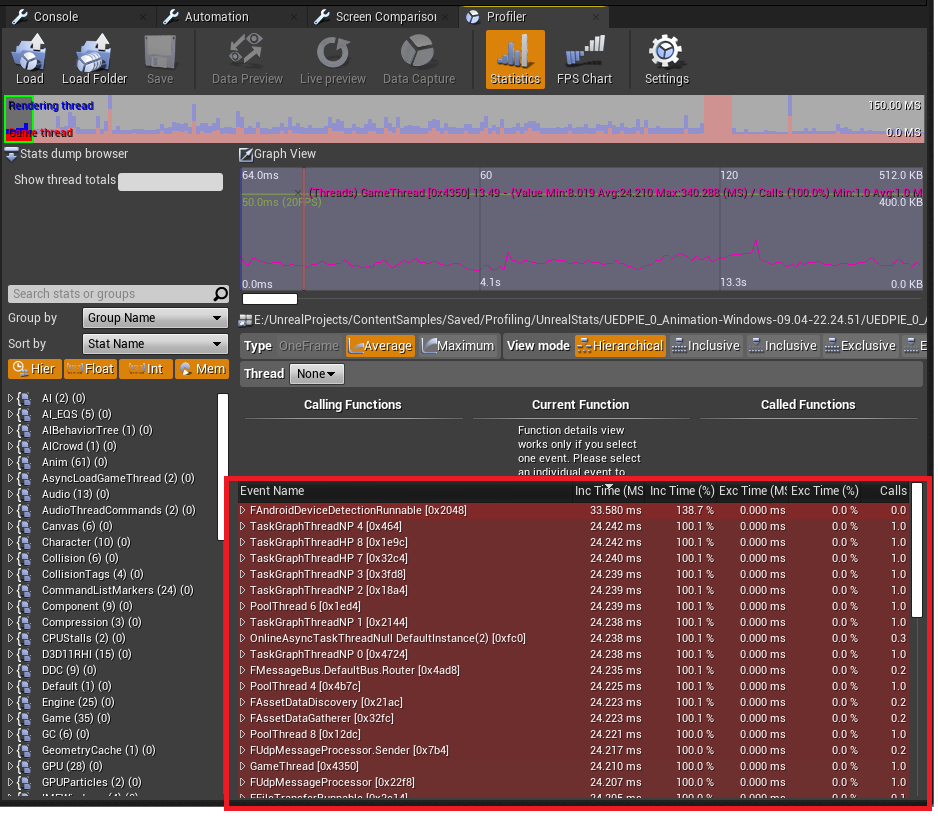Expand the GC (6) group

coord(10,735)
